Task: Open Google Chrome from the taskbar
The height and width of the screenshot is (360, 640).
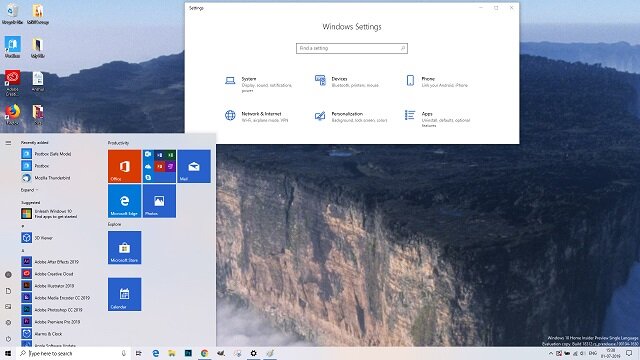Action: tap(204, 353)
